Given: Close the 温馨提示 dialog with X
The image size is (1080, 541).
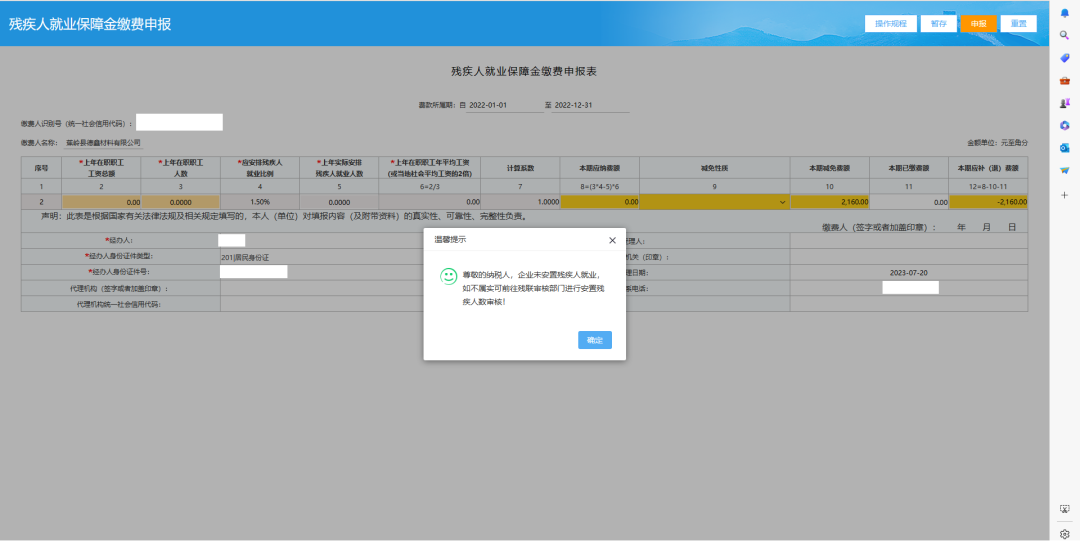Looking at the screenshot, I should click(612, 240).
